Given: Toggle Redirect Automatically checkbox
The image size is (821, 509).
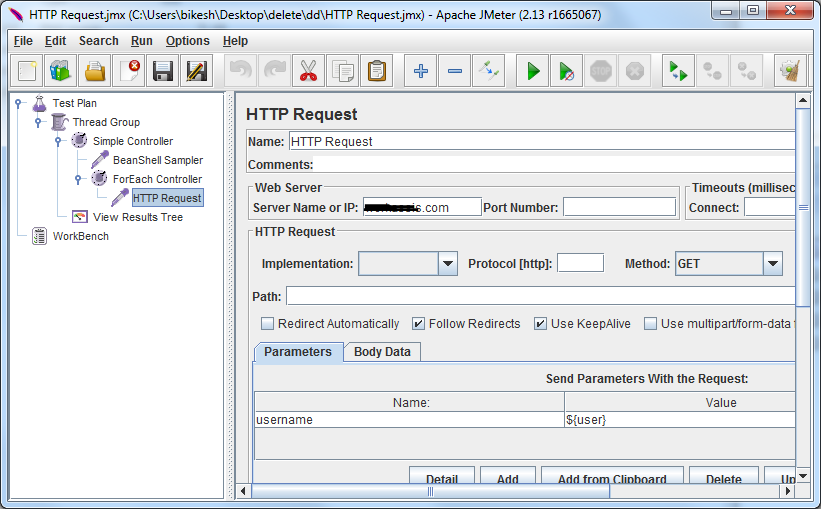Looking at the screenshot, I should click(268, 324).
